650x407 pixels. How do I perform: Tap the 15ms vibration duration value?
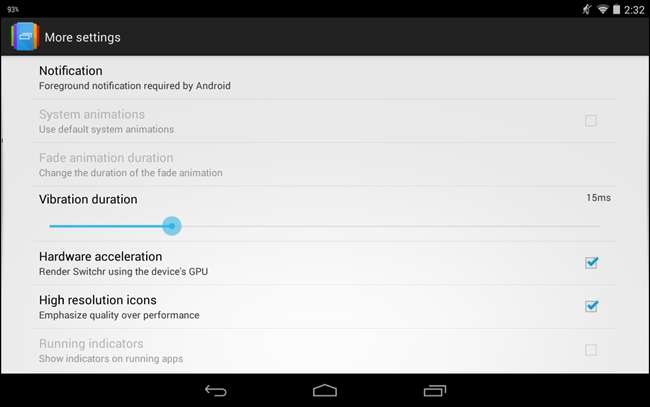click(598, 198)
